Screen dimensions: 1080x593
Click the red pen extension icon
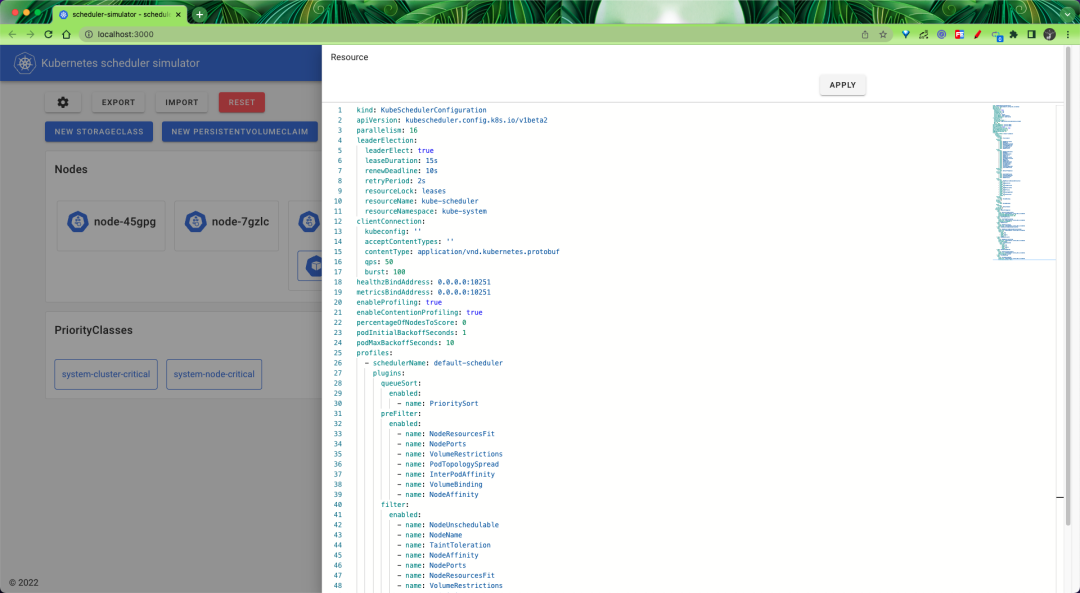coord(977,33)
